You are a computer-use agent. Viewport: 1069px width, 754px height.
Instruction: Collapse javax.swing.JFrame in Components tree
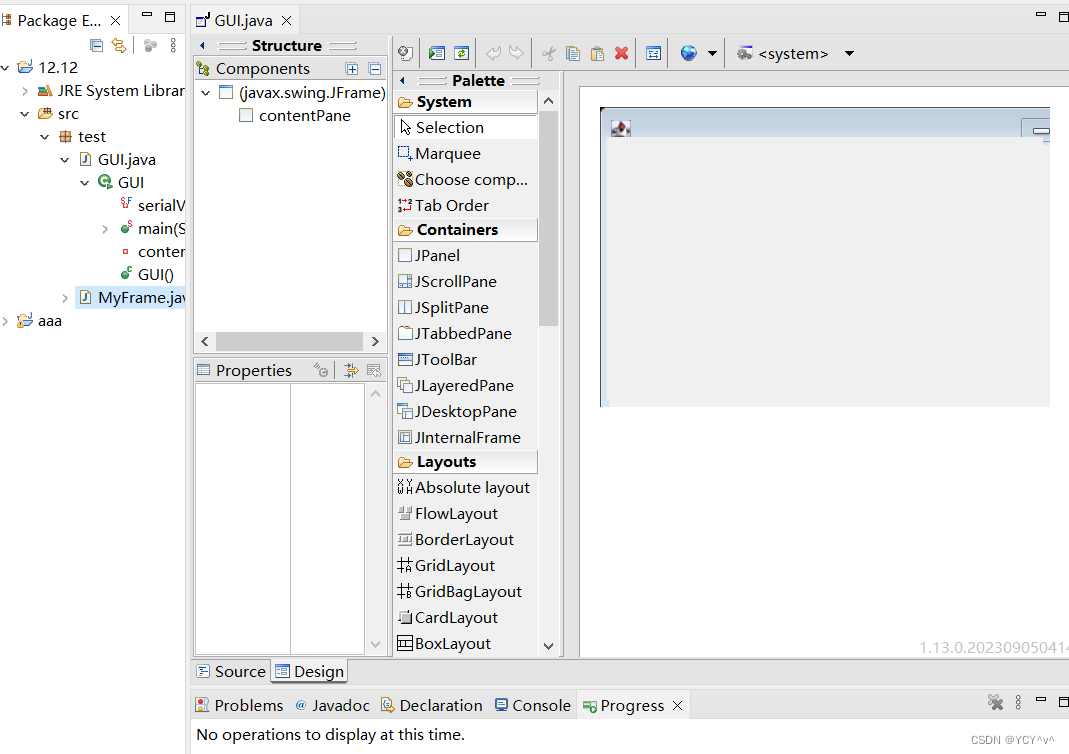[206, 93]
